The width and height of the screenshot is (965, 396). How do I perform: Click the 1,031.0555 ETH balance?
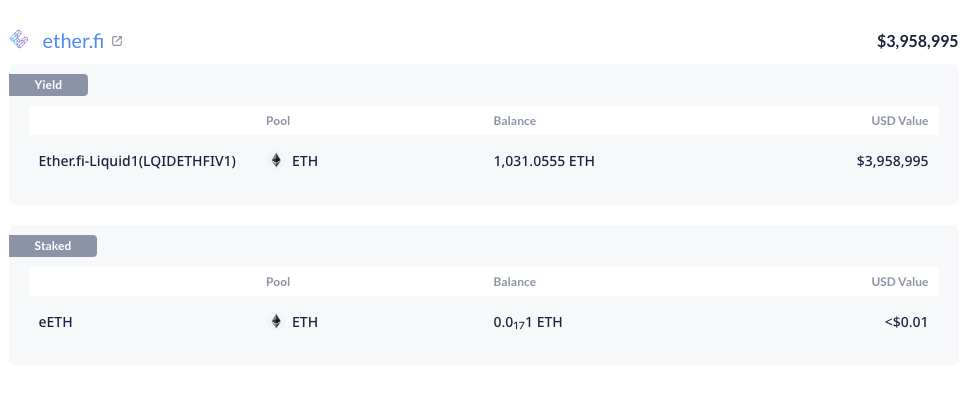(544, 161)
